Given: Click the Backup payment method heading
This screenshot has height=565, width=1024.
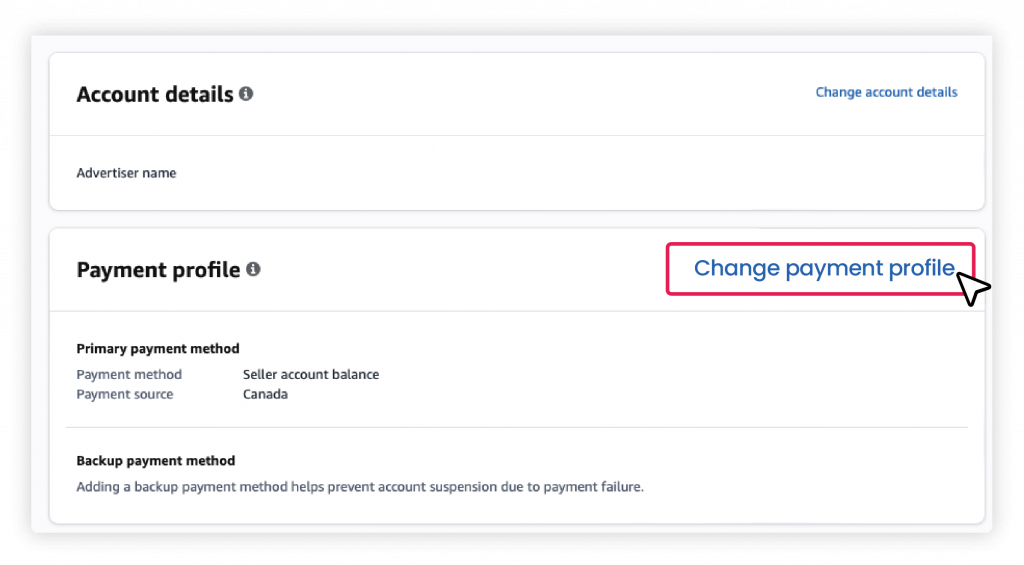Looking at the screenshot, I should (155, 460).
